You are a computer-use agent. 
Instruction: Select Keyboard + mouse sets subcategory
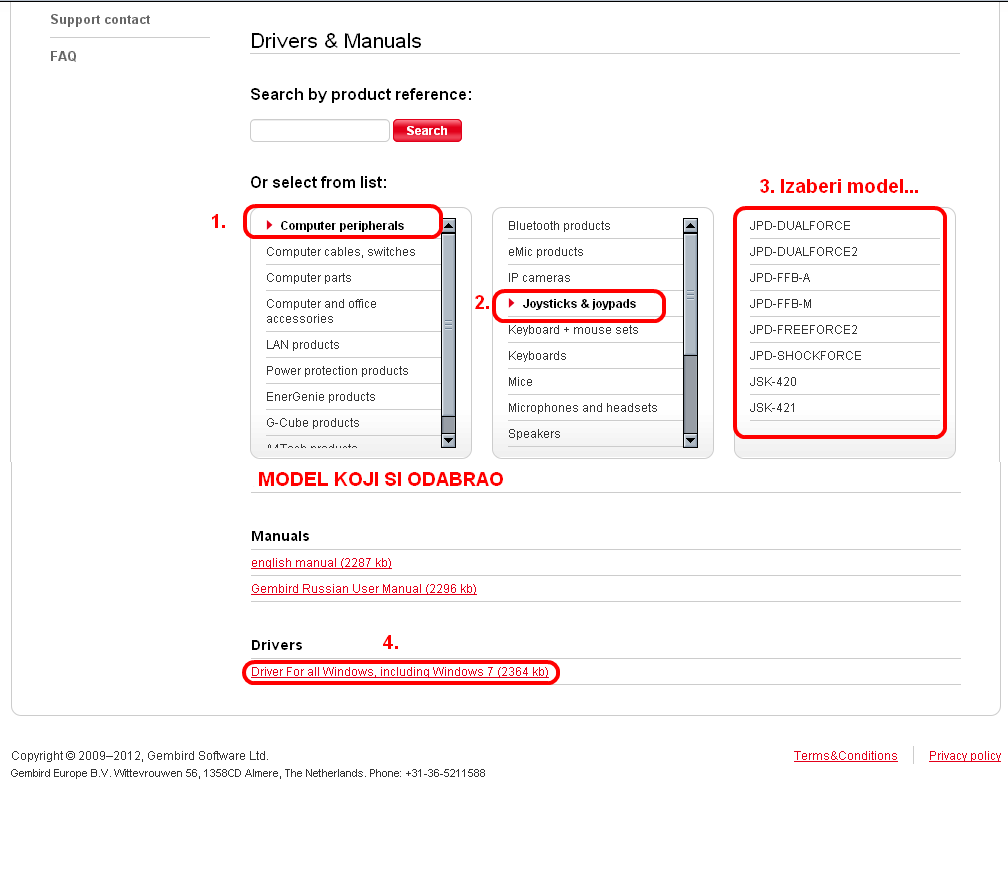[573, 330]
